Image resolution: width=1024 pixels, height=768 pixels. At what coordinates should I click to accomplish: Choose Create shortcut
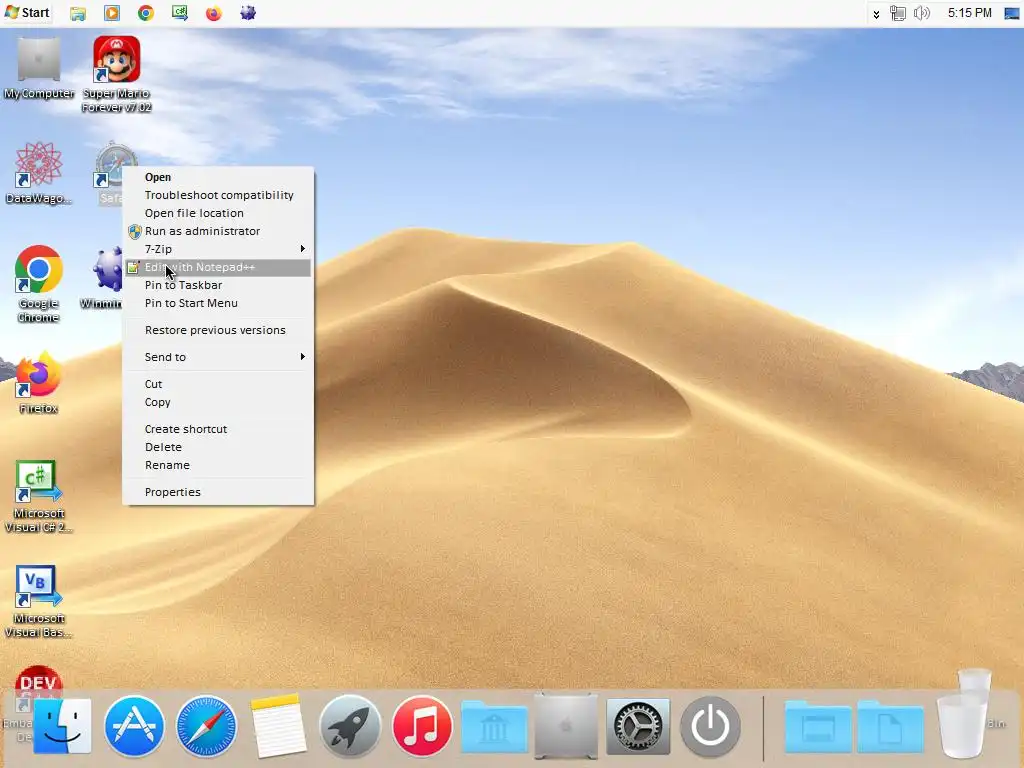pos(217,429)
